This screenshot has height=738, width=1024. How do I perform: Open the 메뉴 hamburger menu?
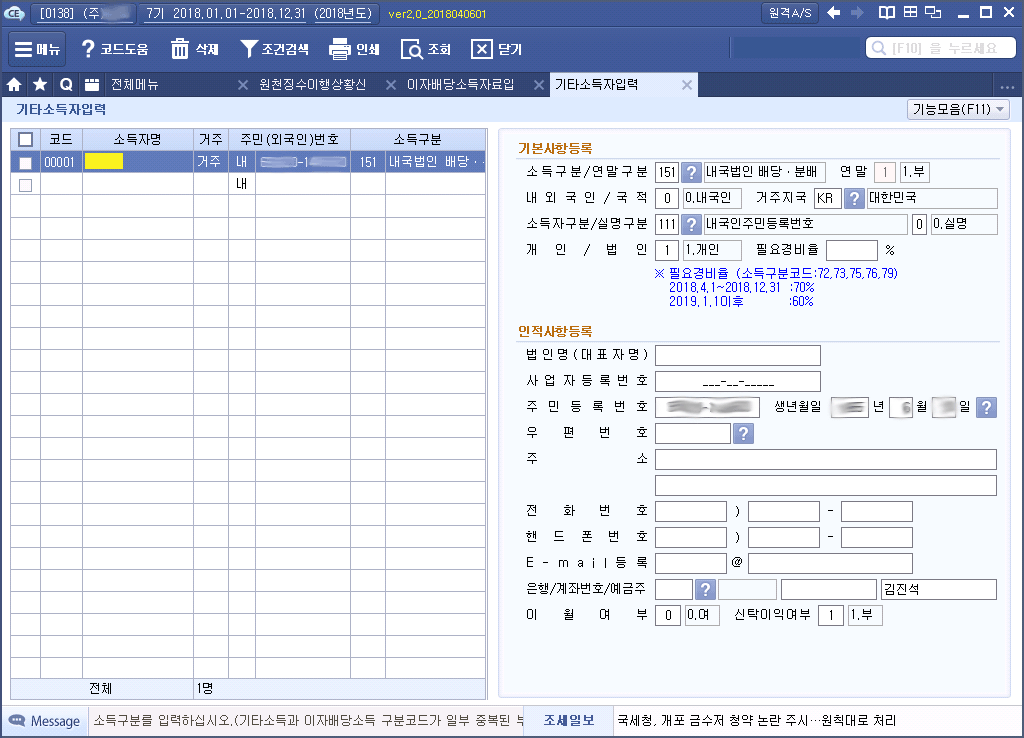tap(37, 49)
